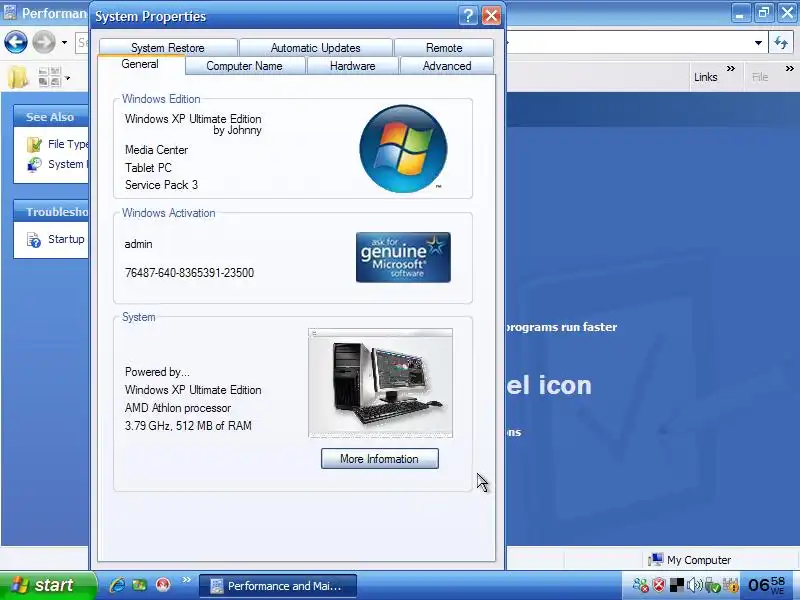Open the Back/Forward history dropdown arrow
Viewport: 800px width, 600px height.
tap(64, 42)
